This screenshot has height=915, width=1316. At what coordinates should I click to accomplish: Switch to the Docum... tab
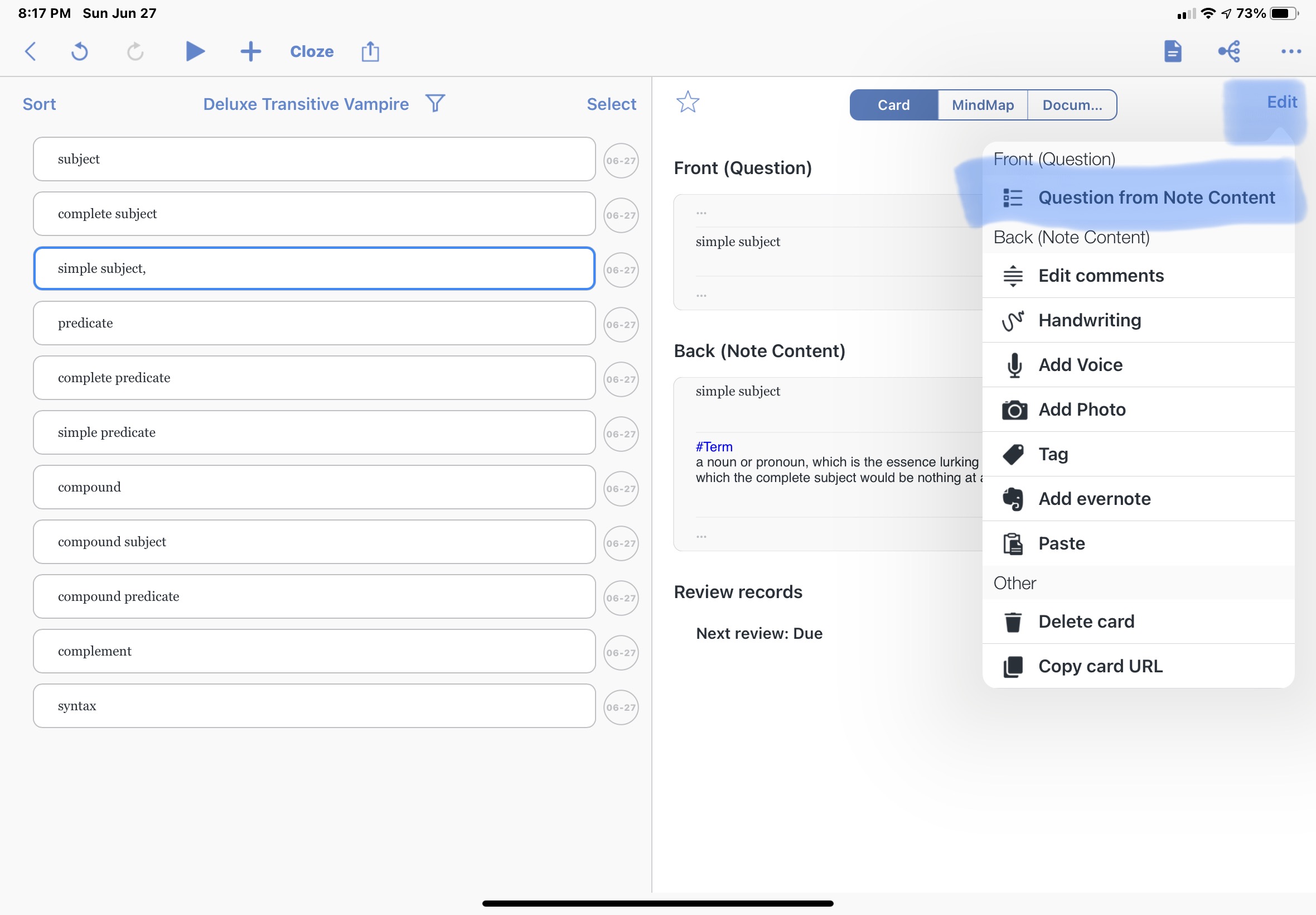coord(1071,105)
